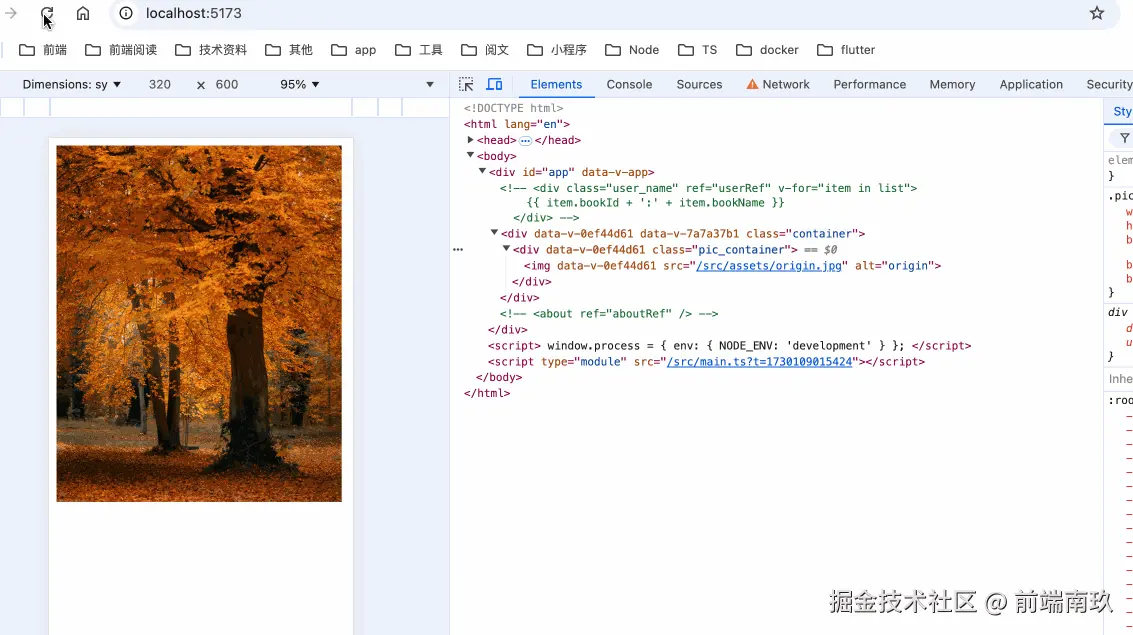Image resolution: width=1133 pixels, height=635 pixels.
Task: Activate the inspect element picker icon
Action: (x=466, y=85)
